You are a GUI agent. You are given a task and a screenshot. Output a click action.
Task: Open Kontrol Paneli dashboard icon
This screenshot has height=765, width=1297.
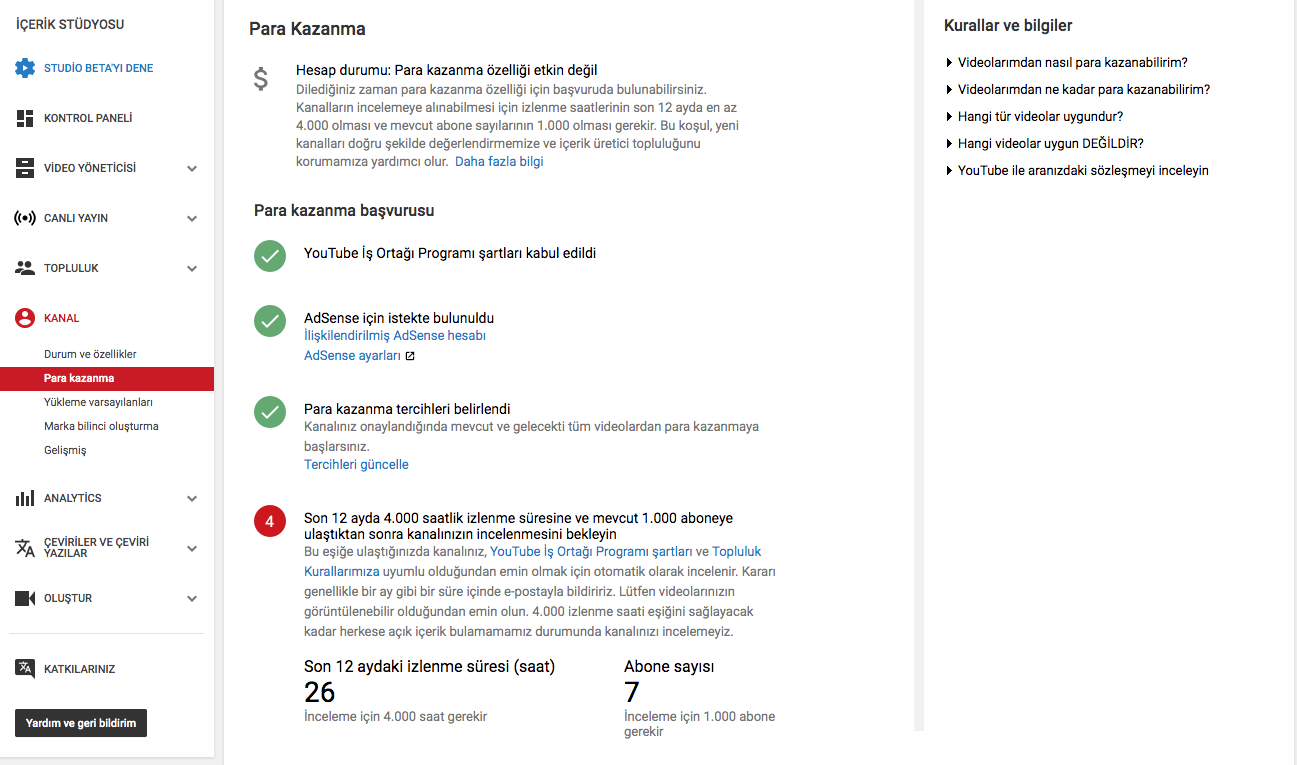click(x=25, y=118)
